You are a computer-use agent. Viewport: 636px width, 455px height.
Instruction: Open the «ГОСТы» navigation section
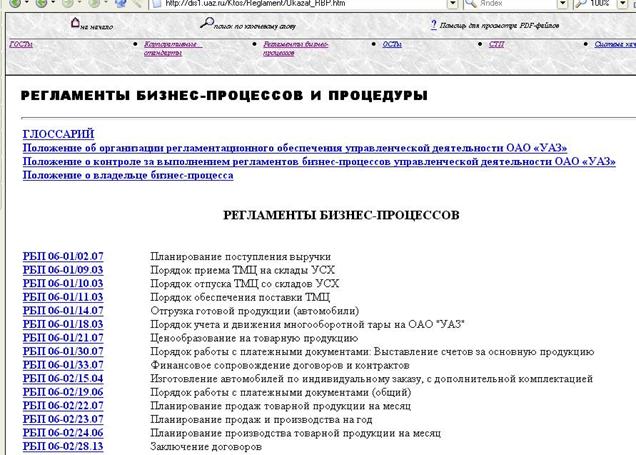(x=21, y=44)
